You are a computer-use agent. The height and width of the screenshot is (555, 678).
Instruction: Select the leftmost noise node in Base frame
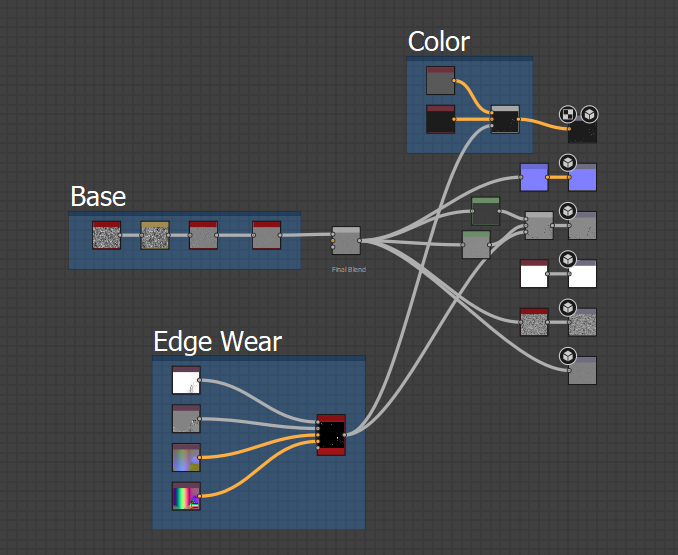coord(106,235)
